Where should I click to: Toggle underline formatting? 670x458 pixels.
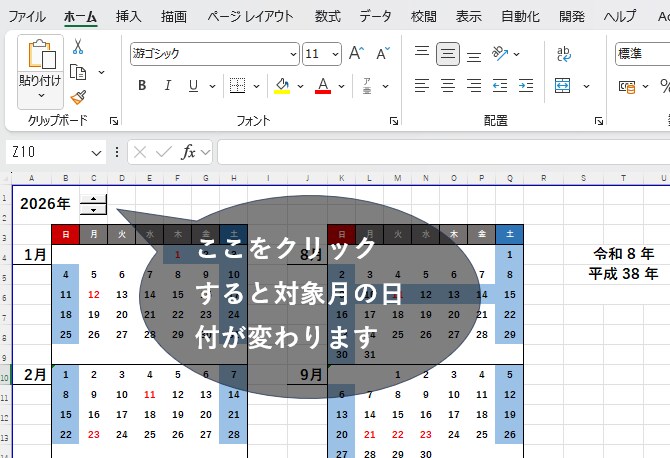(193, 86)
